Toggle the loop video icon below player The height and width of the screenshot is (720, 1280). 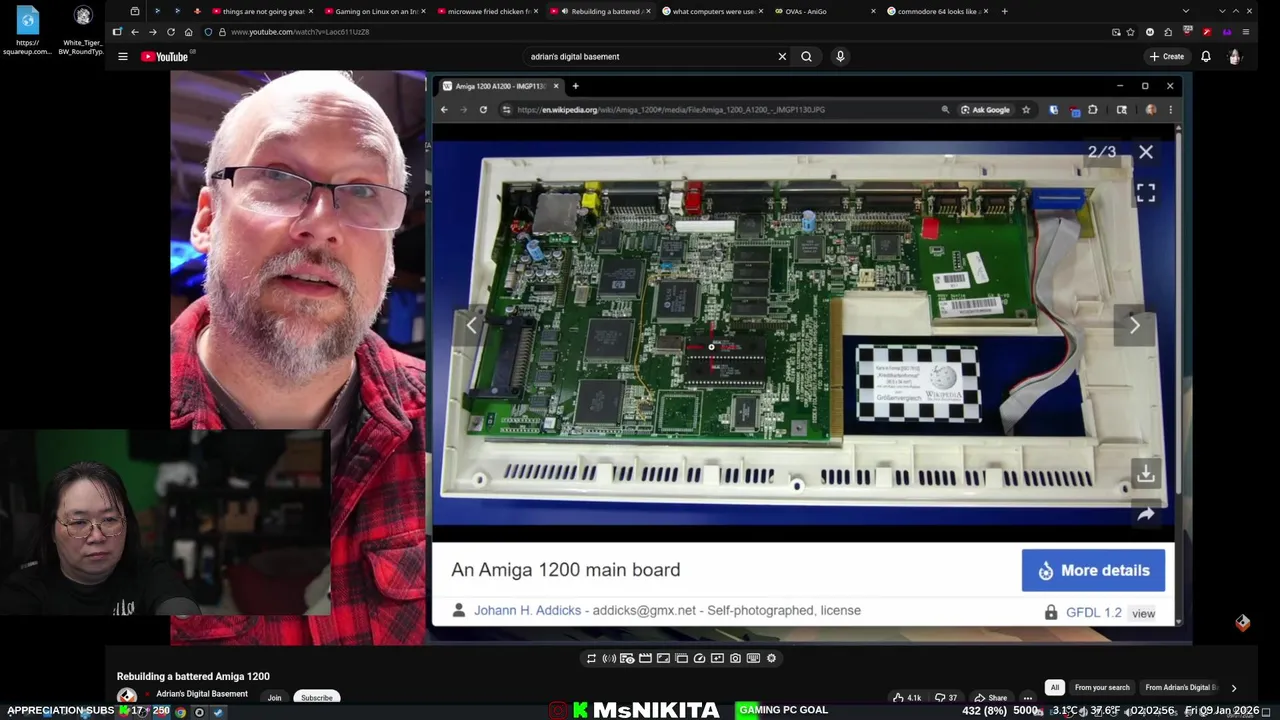(591, 658)
